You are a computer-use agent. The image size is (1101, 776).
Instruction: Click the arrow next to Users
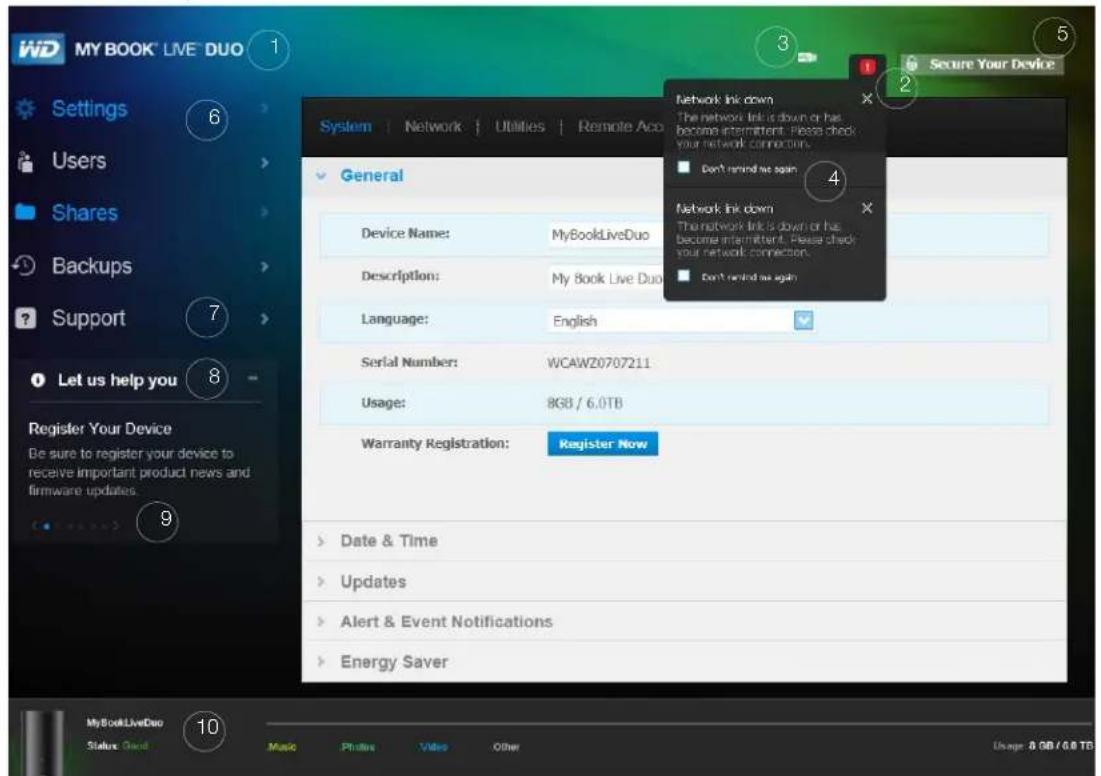(x=265, y=162)
